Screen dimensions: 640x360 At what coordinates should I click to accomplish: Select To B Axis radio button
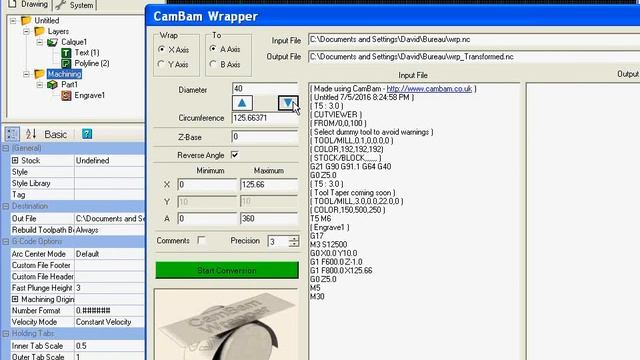(x=213, y=64)
